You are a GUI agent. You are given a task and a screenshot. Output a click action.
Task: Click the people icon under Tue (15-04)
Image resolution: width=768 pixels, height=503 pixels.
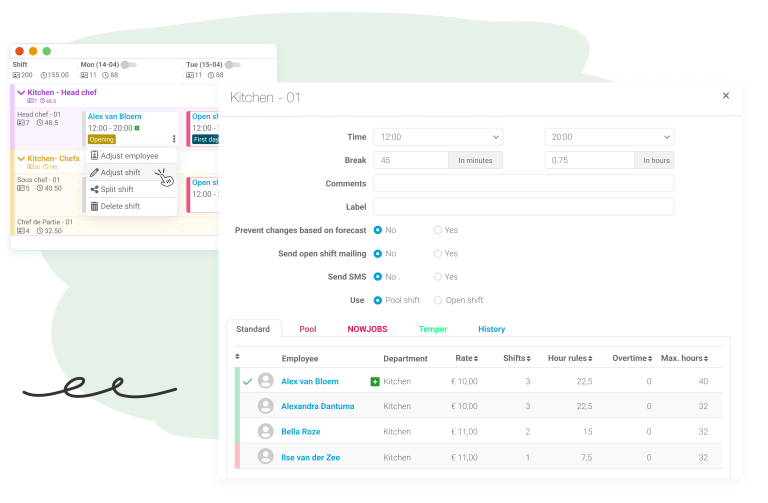click(x=190, y=75)
